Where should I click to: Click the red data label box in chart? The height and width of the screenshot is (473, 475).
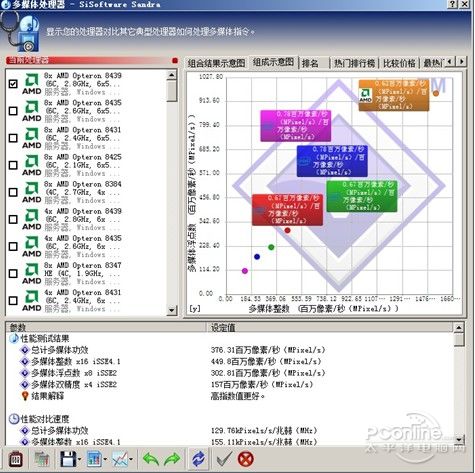(287, 210)
